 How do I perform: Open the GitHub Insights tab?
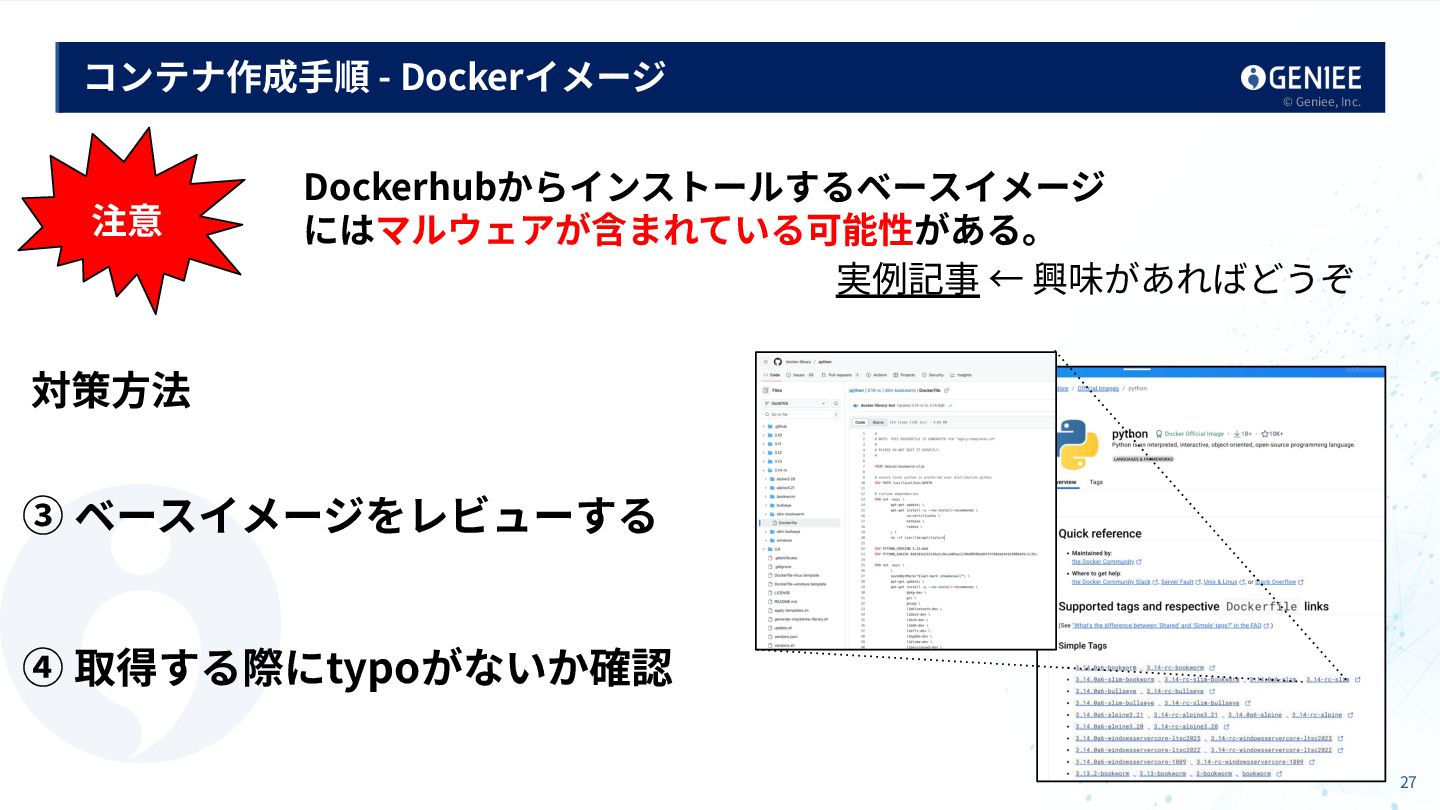pyautogui.click(x=961, y=375)
